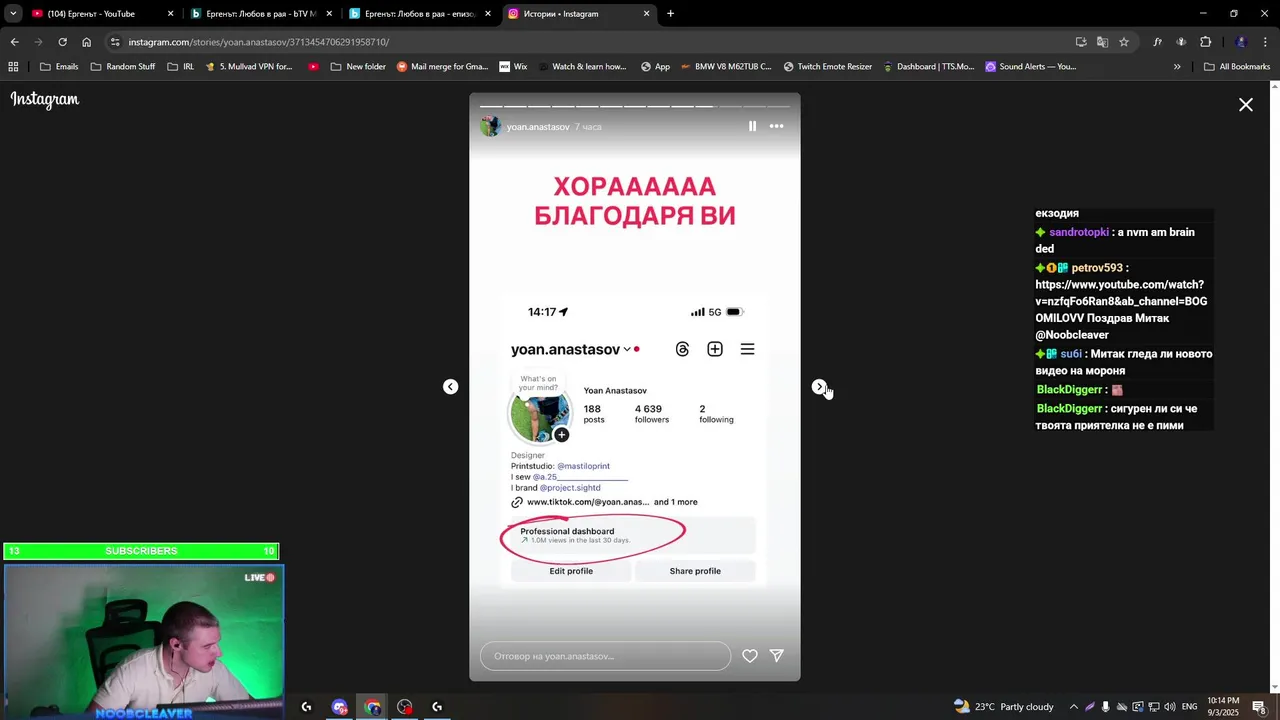Open the Chrome profile avatar
1280x720 pixels.
click(x=1241, y=42)
